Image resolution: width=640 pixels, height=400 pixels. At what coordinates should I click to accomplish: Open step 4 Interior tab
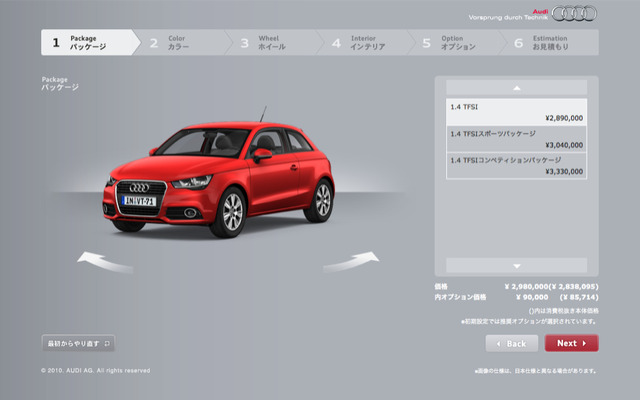pyautogui.click(x=366, y=42)
